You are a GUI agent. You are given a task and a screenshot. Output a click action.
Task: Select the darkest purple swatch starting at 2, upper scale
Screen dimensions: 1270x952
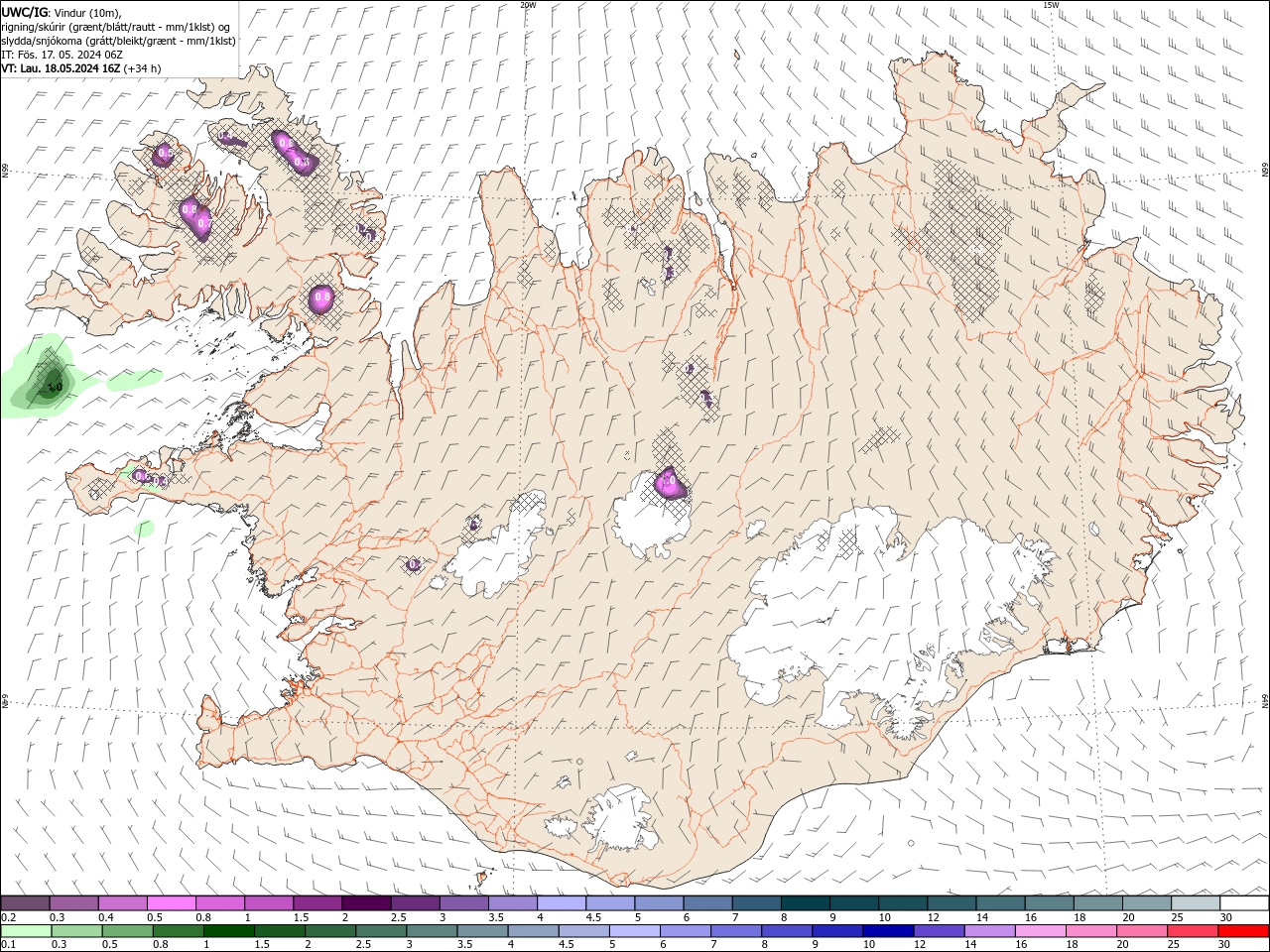pyautogui.click(x=366, y=903)
